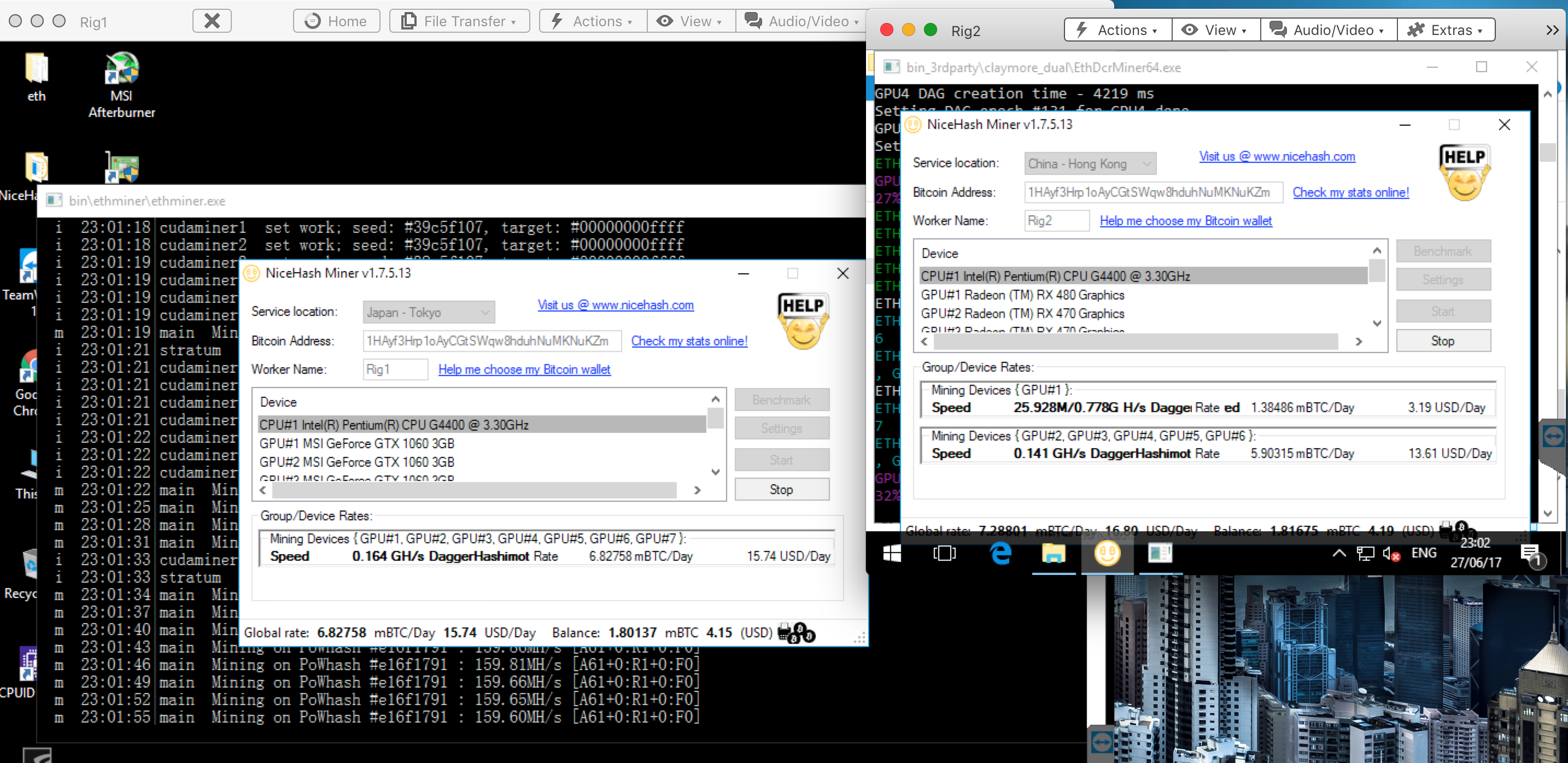Click the Worker Name input field Rig1
1568x763 pixels.
coord(393,368)
